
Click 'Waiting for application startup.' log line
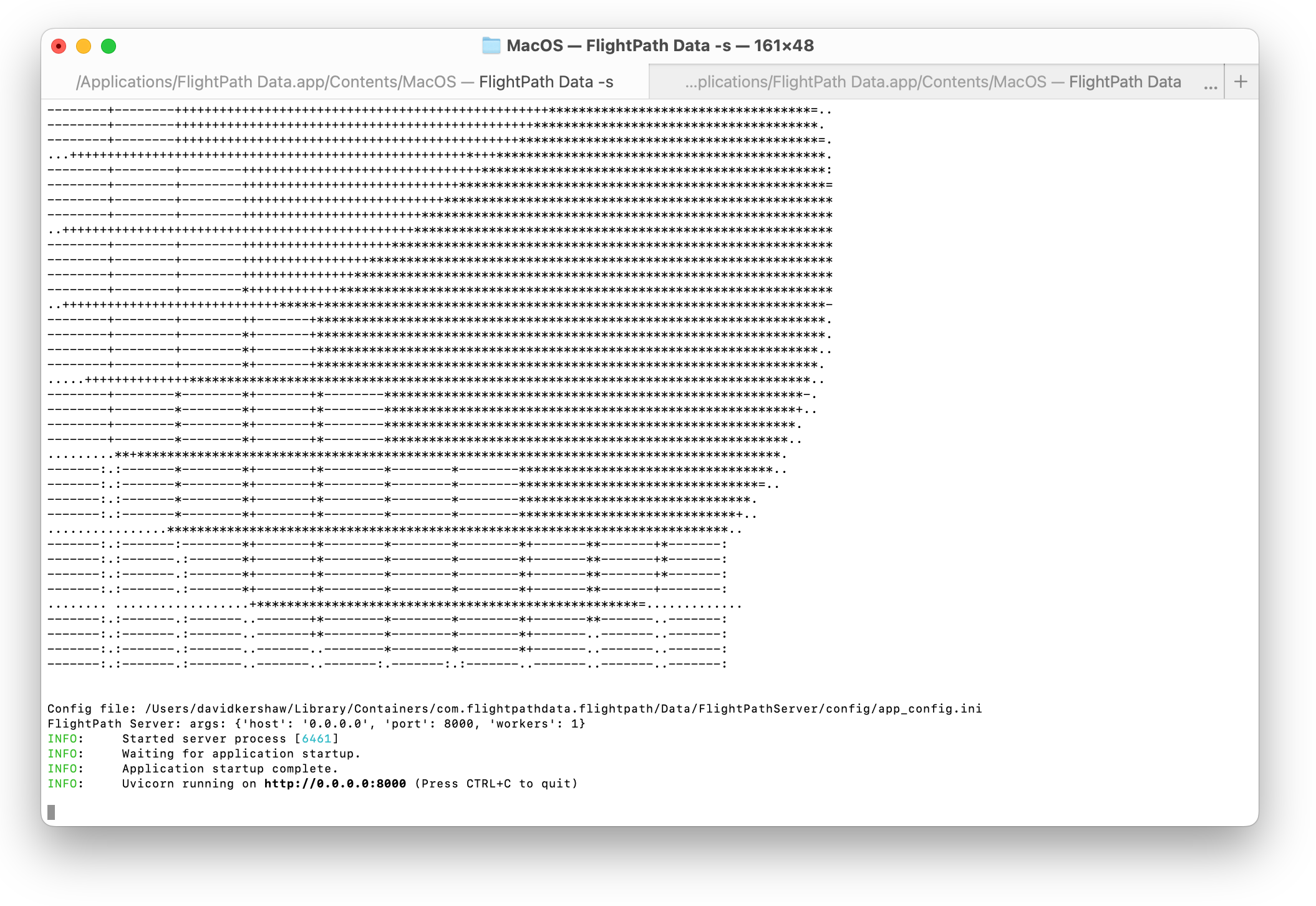click(x=241, y=754)
